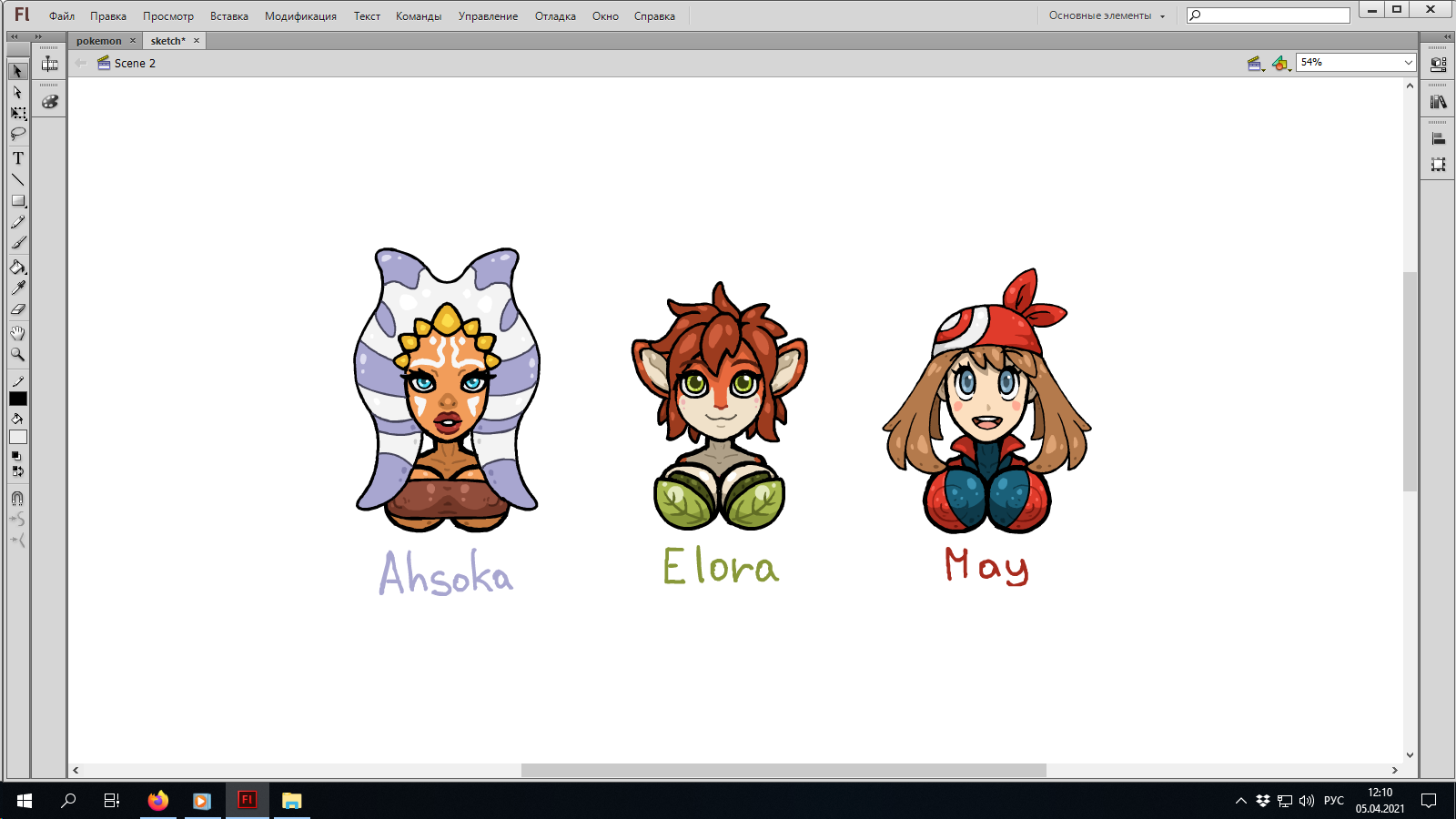Image resolution: width=1456 pixels, height=819 pixels.
Task: Switch to the pokemon document tab
Action: coord(98,41)
